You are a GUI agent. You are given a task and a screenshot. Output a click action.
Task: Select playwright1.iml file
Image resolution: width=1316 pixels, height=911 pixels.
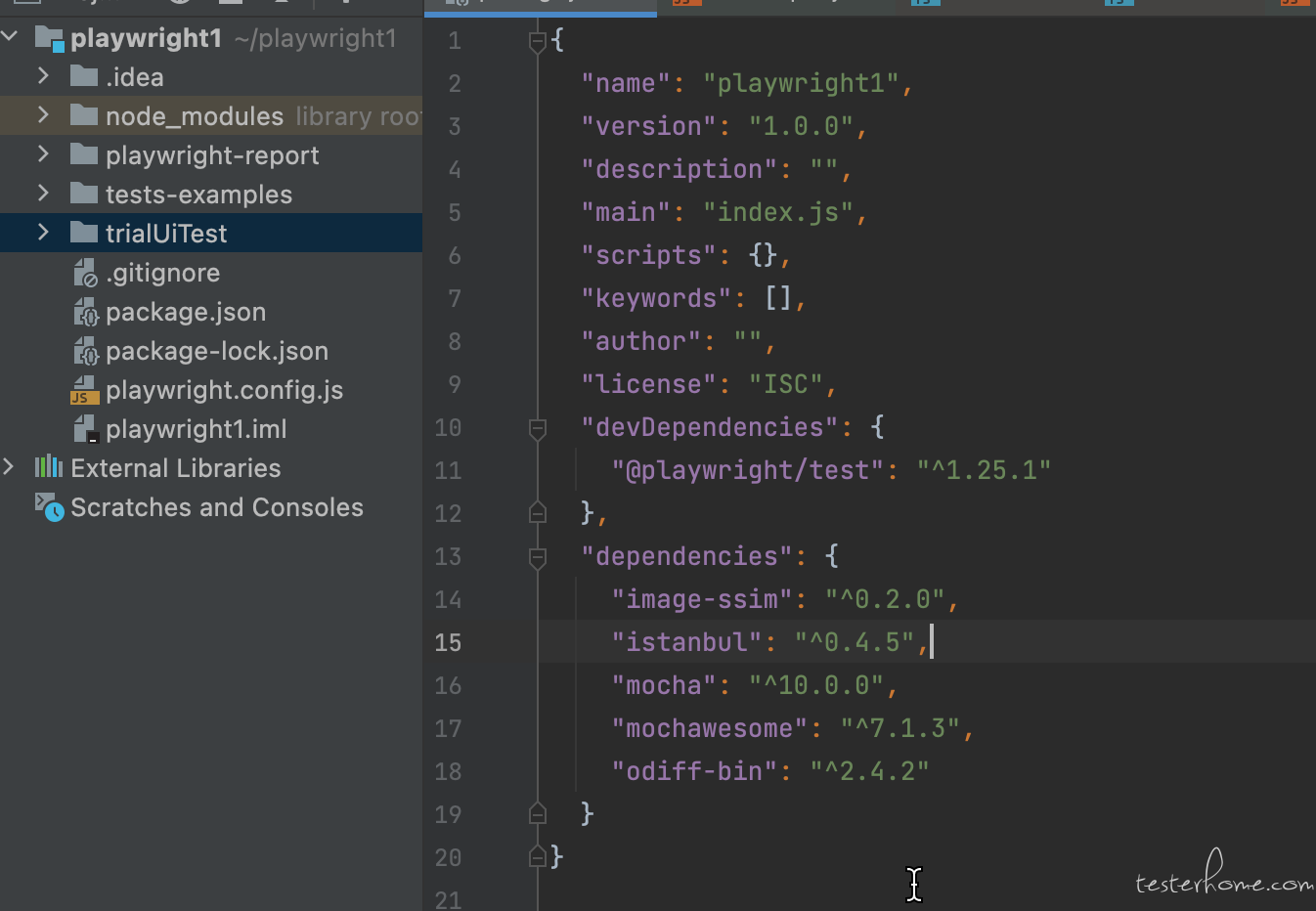197,429
